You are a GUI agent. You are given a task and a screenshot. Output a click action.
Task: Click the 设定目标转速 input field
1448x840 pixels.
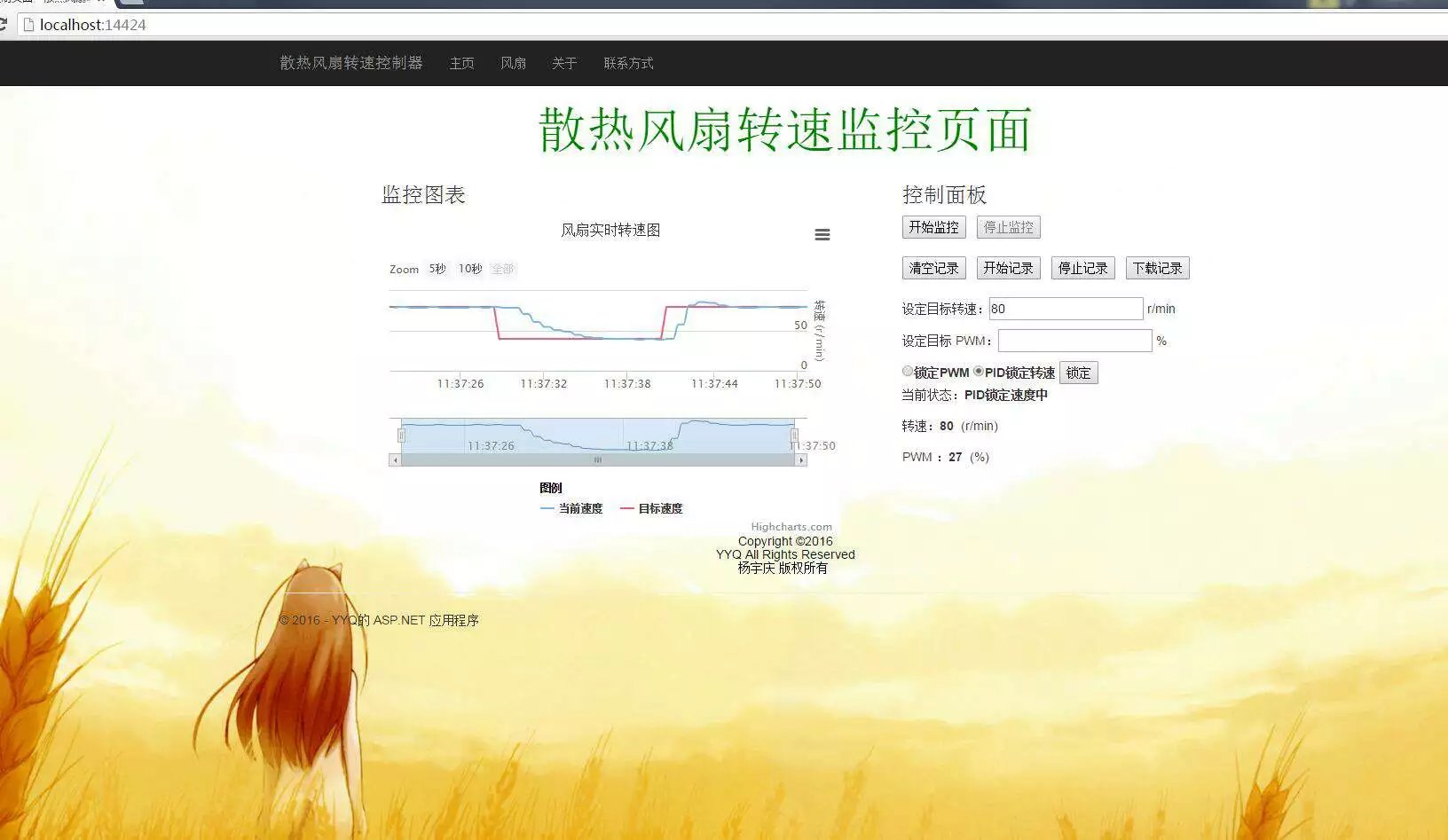pyautogui.click(x=1066, y=309)
